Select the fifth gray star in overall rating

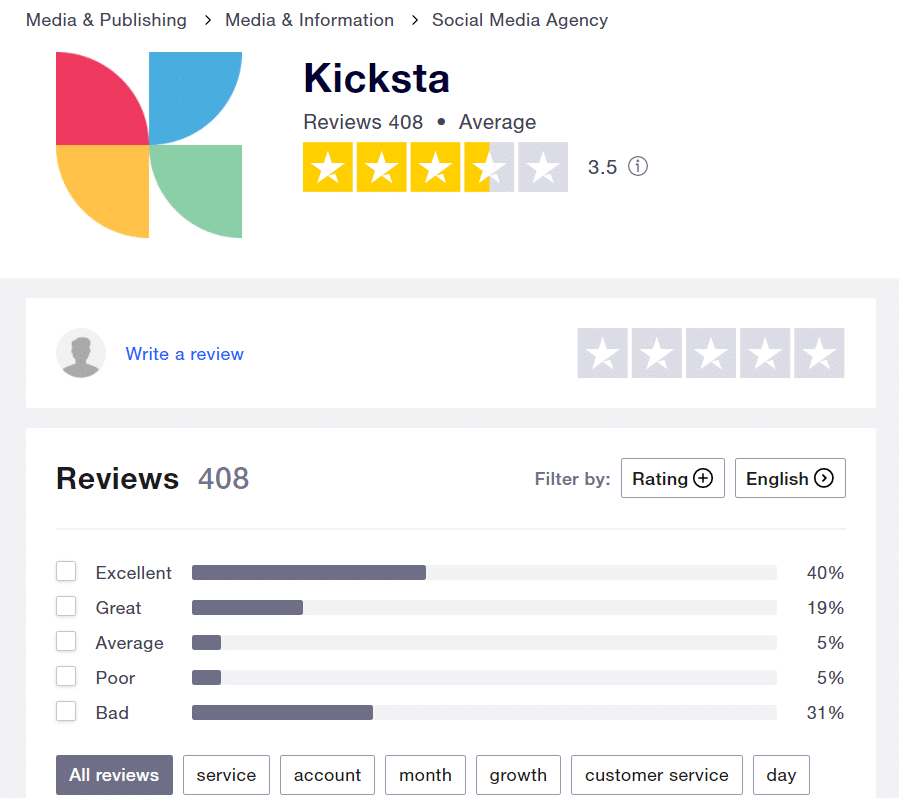click(x=543, y=167)
